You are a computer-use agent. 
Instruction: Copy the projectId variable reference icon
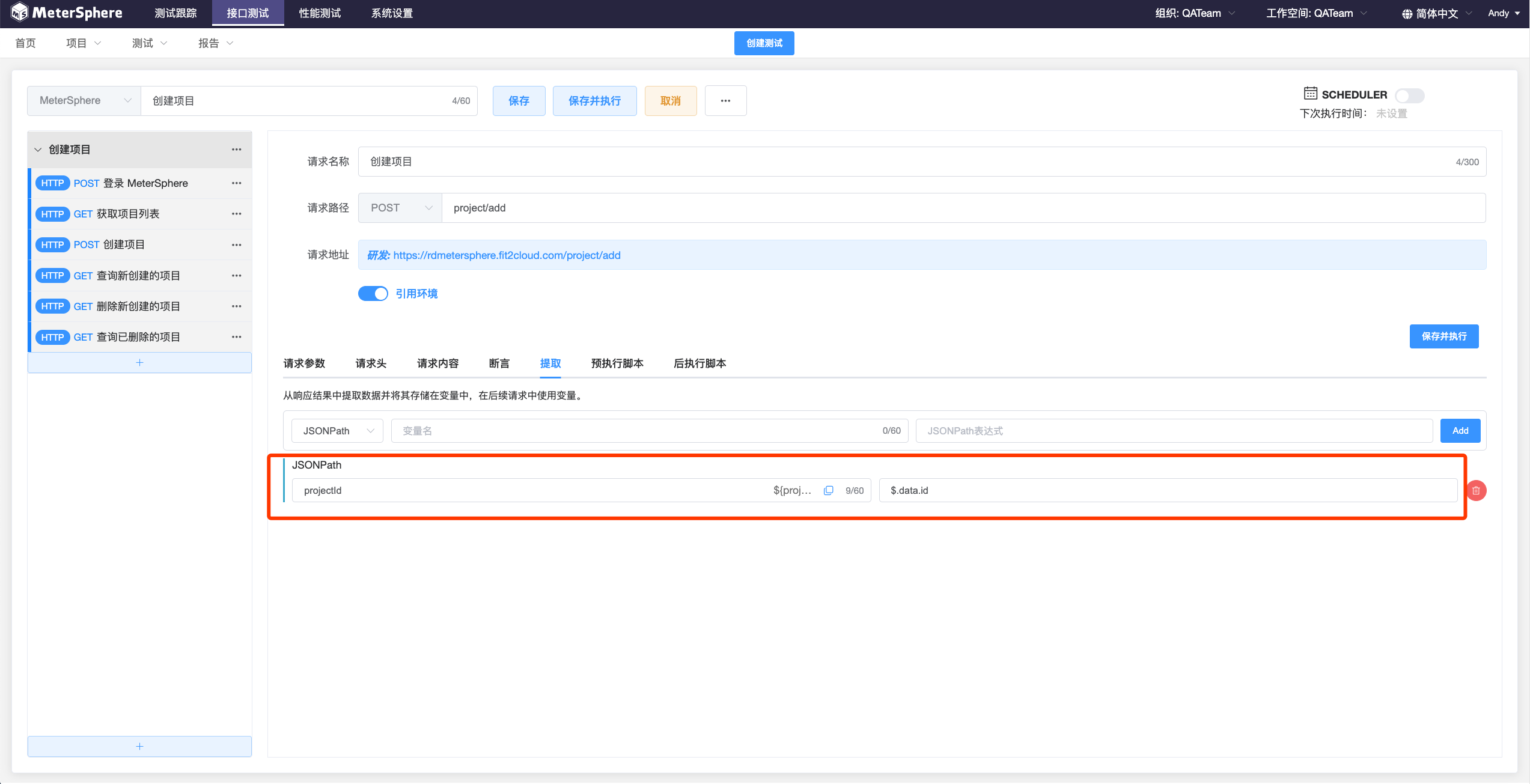(828, 490)
